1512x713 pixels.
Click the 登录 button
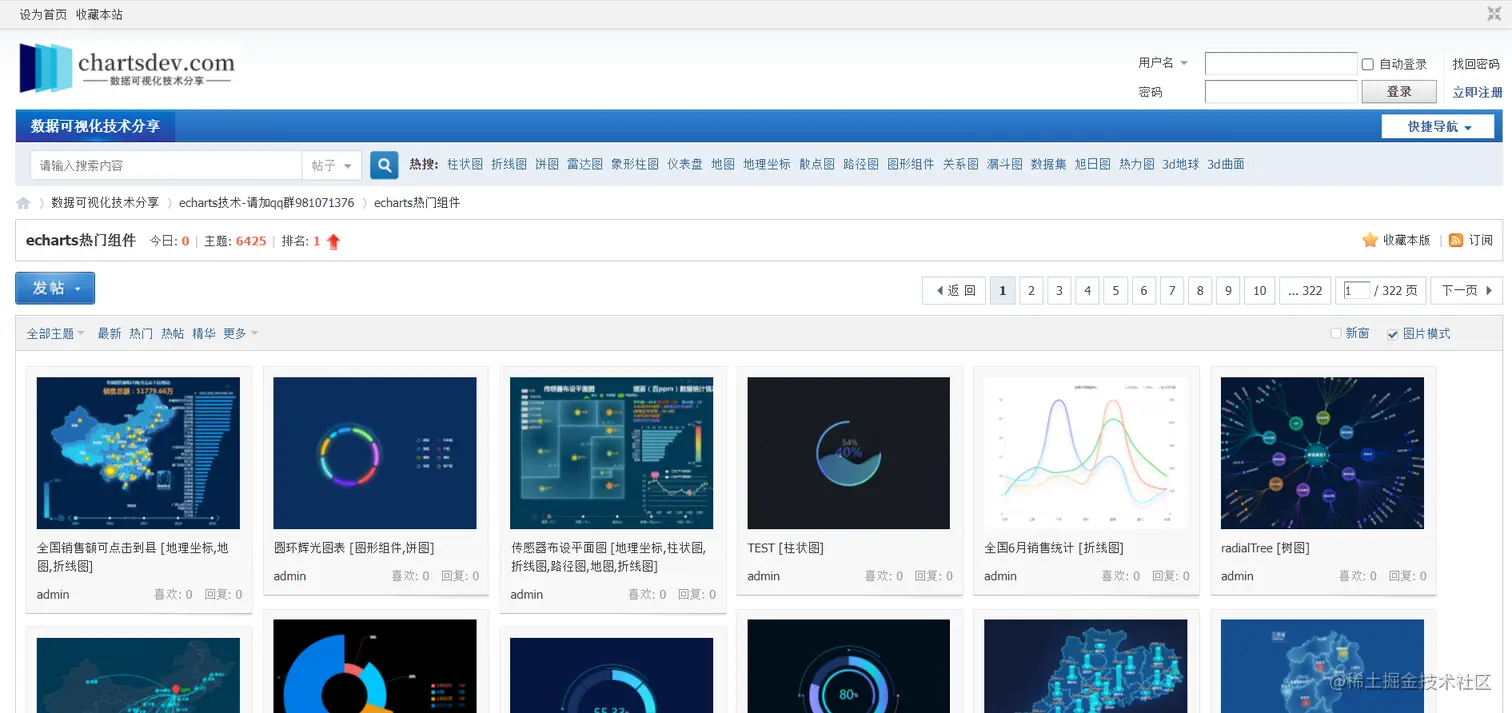coord(1399,92)
